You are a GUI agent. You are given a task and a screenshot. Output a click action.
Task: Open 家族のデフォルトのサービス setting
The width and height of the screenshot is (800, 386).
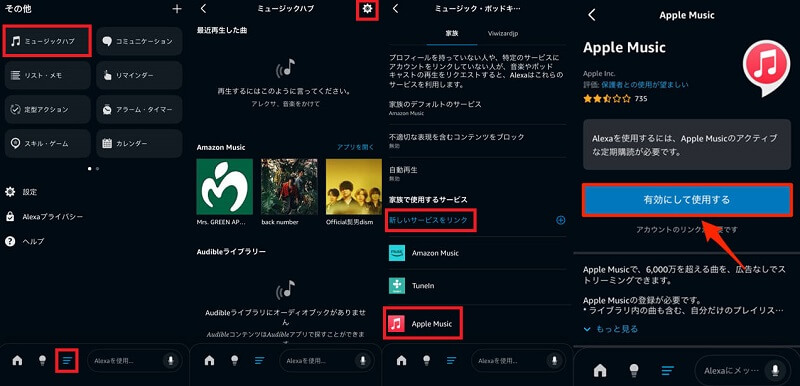click(478, 108)
